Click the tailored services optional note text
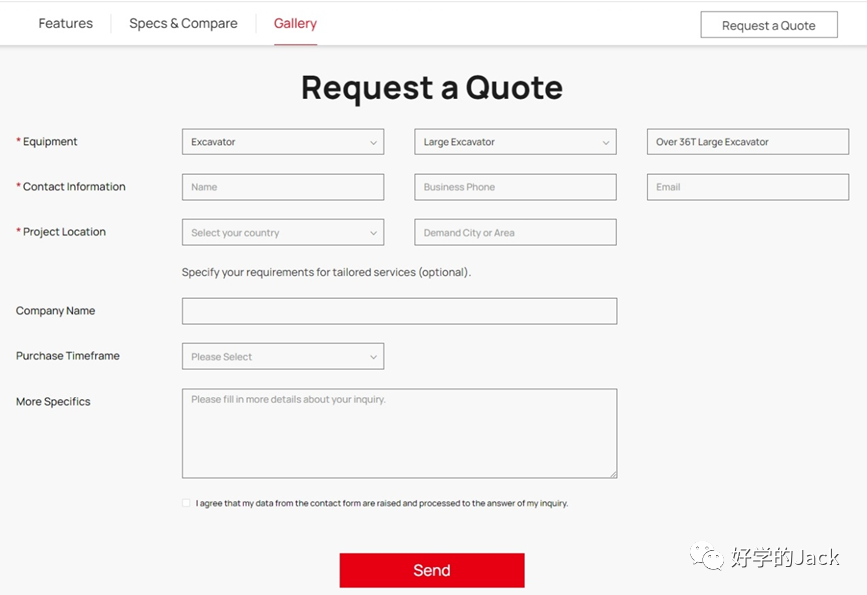This screenshot has height=595, width=867. click(x=326, y=272)
